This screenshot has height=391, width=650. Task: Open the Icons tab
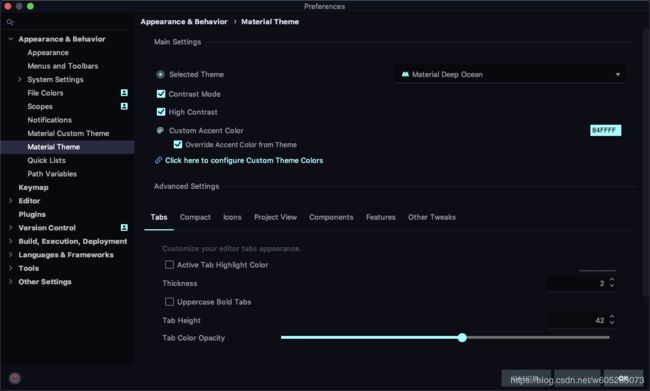(x=232, y=217)
